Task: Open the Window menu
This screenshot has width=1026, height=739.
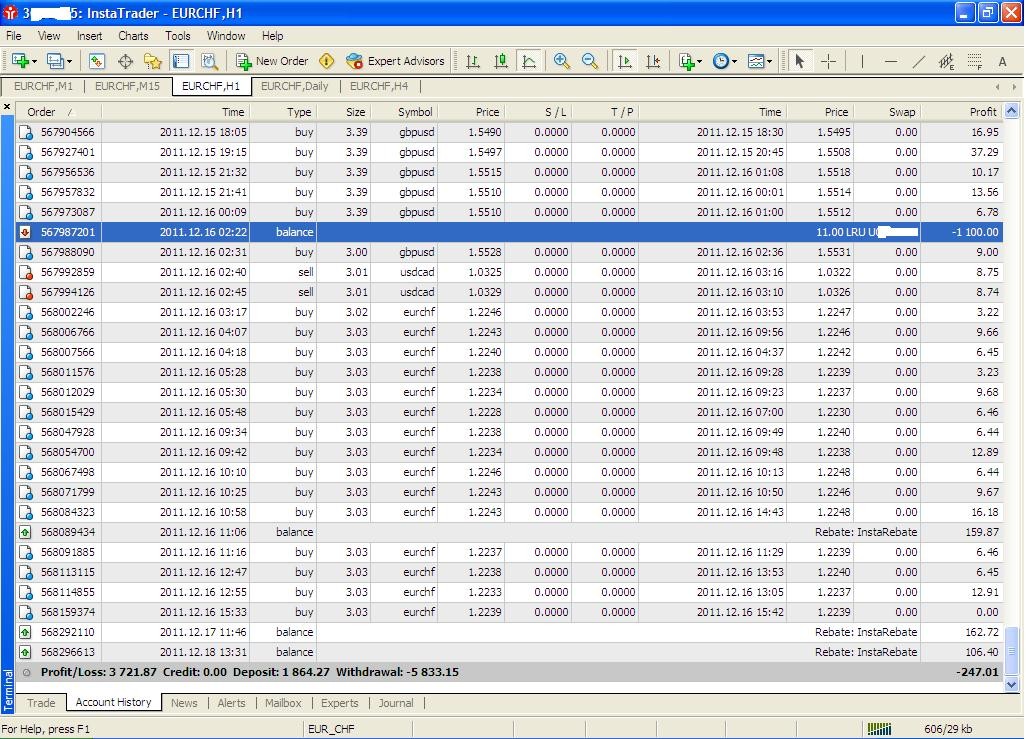Action: (x=226, y=36)
